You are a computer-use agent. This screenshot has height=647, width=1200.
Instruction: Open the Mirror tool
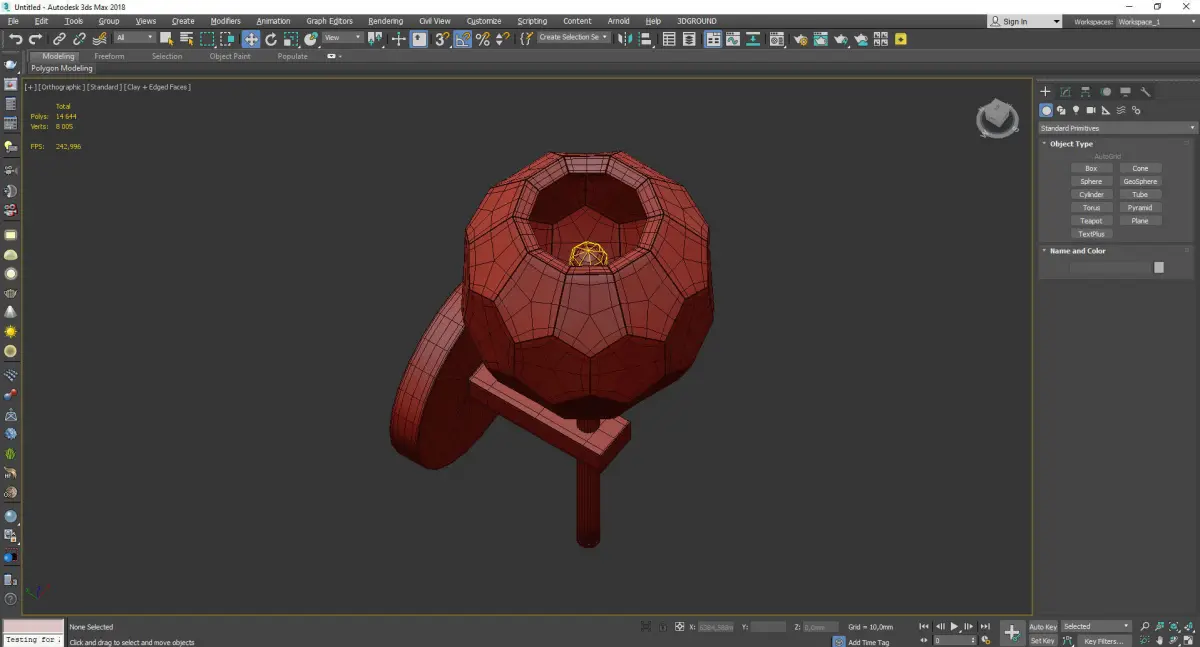[x=624, y=39]
